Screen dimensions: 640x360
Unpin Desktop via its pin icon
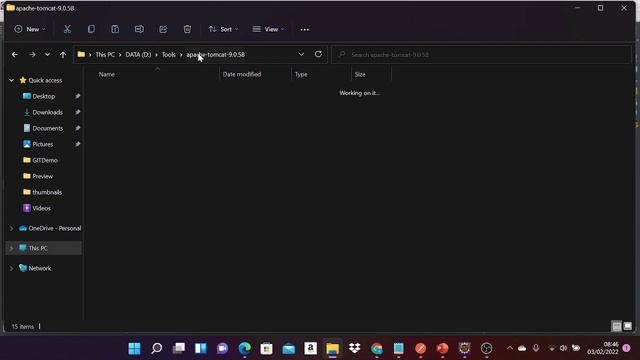pyautogui.click(x=78, y=96)
